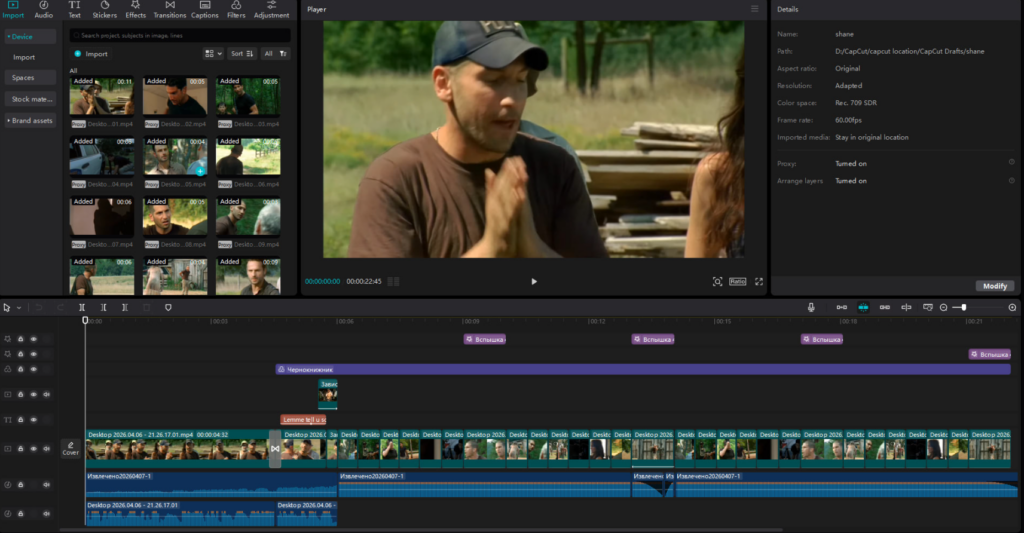
Task: Toggle clip linkage icon
Action: pyautogui.click(x=885, y=308)
